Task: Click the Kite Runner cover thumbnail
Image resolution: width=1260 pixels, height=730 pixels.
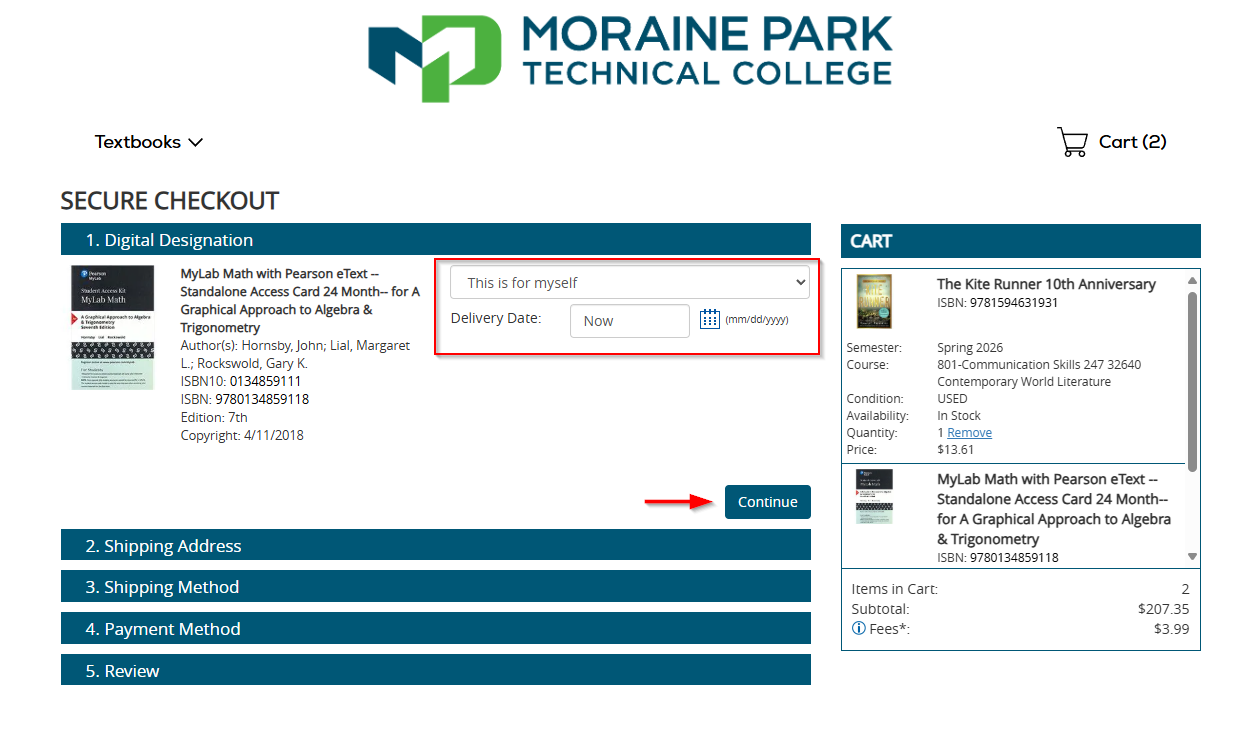Action: tap(873, 302)
